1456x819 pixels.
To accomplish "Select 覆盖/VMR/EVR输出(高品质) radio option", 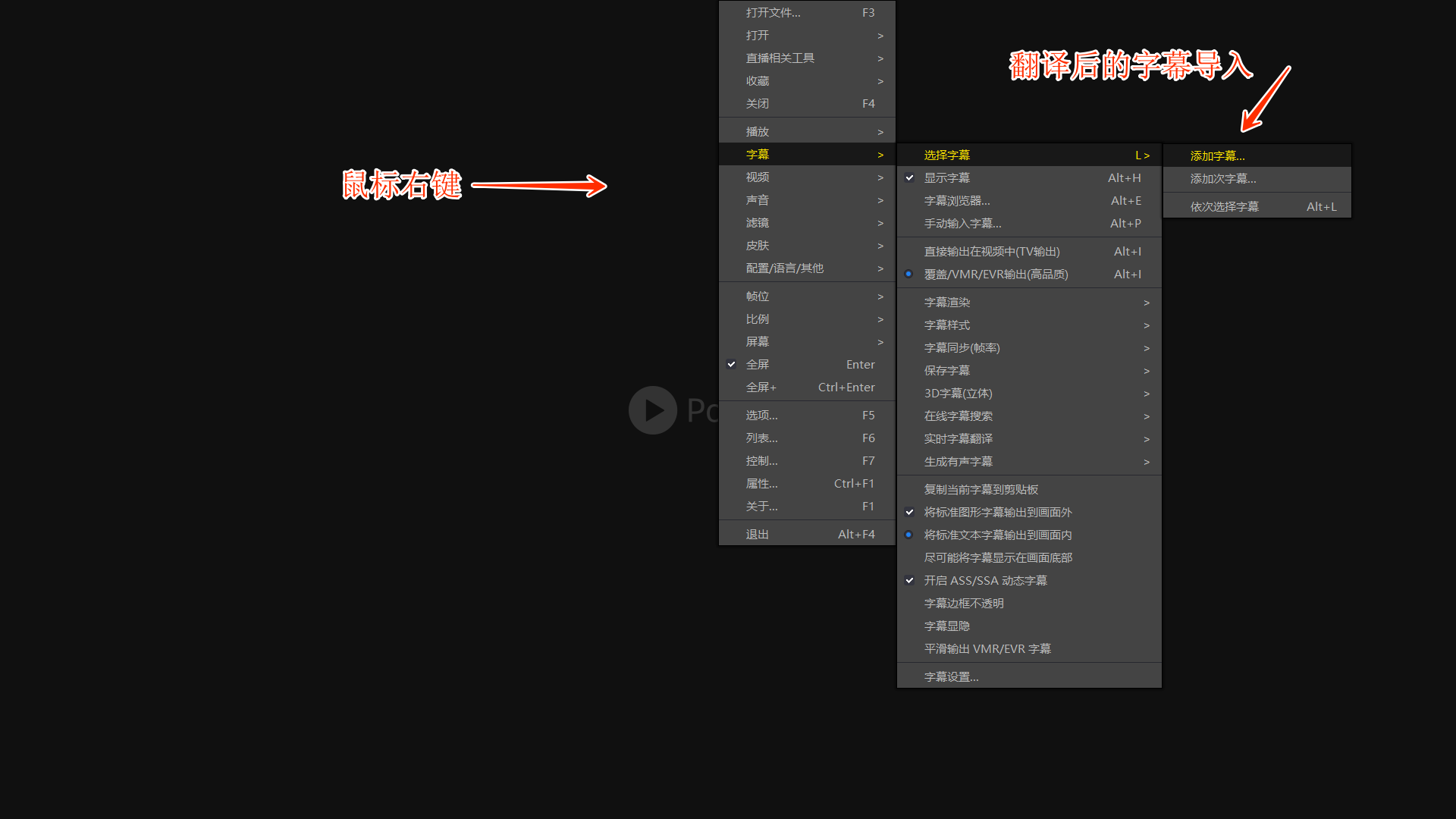I will point(995,275).
